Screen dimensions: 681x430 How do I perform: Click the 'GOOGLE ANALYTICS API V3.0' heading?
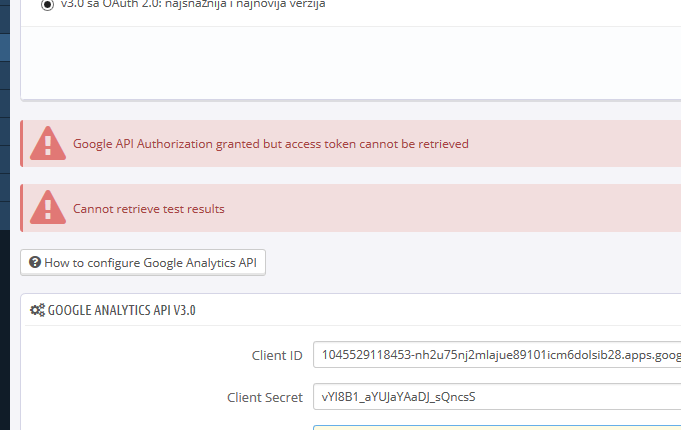point(122,310)
